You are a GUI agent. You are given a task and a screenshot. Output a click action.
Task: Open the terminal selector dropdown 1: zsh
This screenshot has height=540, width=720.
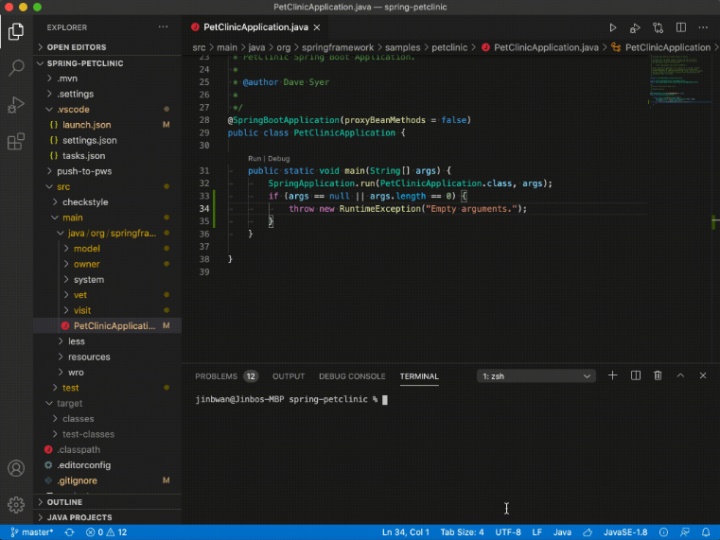[x=536, y=376]
